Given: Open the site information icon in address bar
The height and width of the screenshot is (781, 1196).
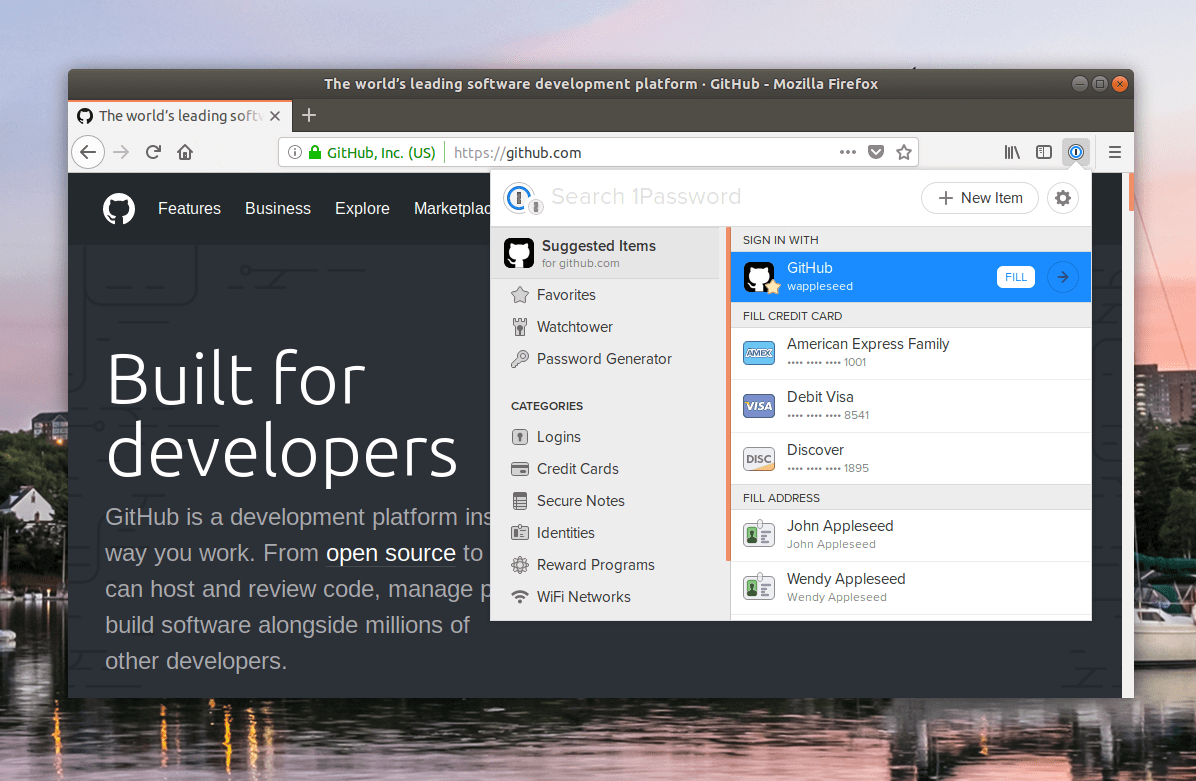Looking at the screenshot, I should [x=294, y=153].
